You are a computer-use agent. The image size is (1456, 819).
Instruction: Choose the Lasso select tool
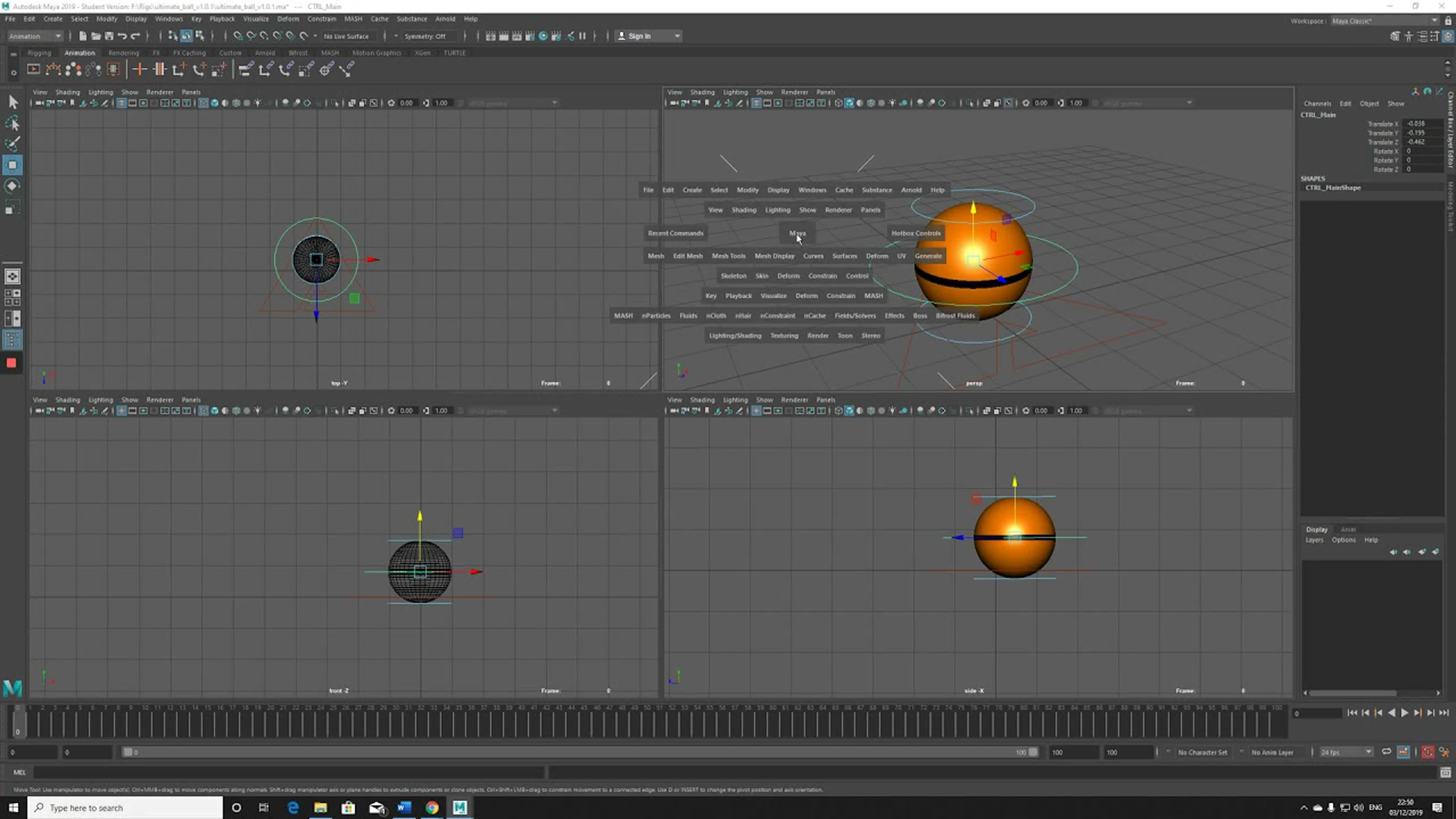tap(12, 123)
